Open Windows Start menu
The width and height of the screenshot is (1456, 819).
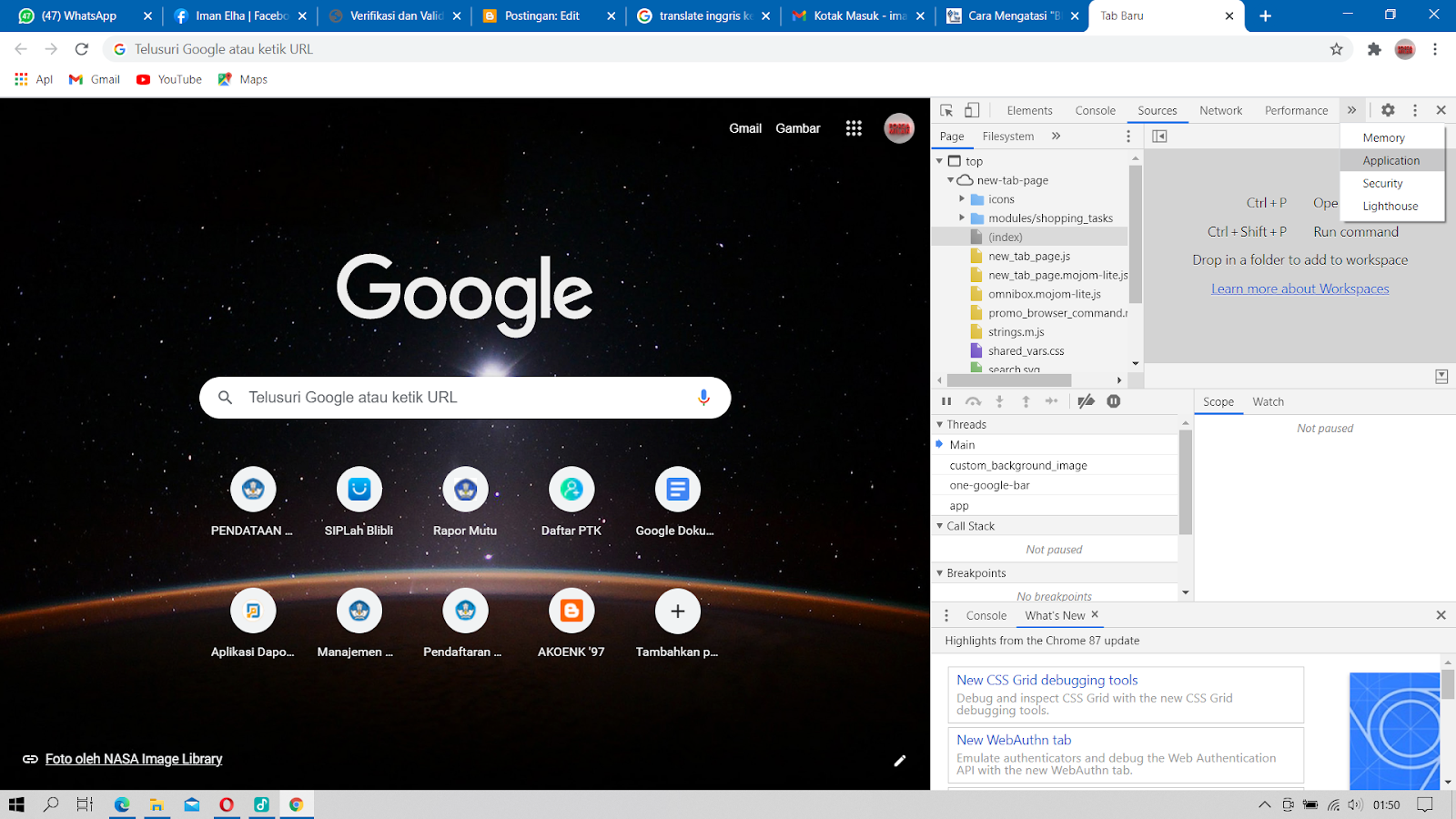tap(16, 804)
